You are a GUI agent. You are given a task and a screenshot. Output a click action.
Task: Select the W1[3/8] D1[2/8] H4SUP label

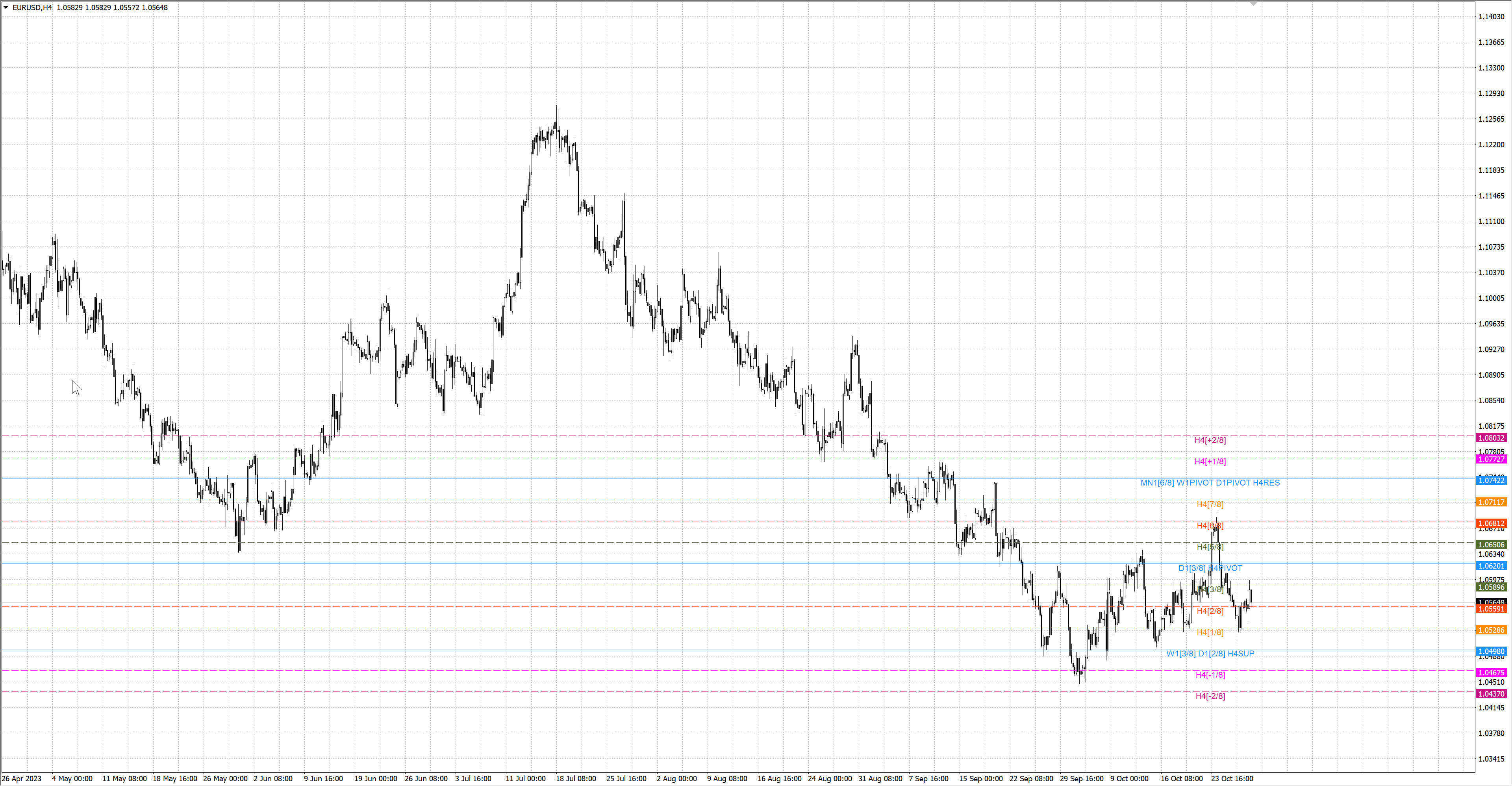(1210, 653)
